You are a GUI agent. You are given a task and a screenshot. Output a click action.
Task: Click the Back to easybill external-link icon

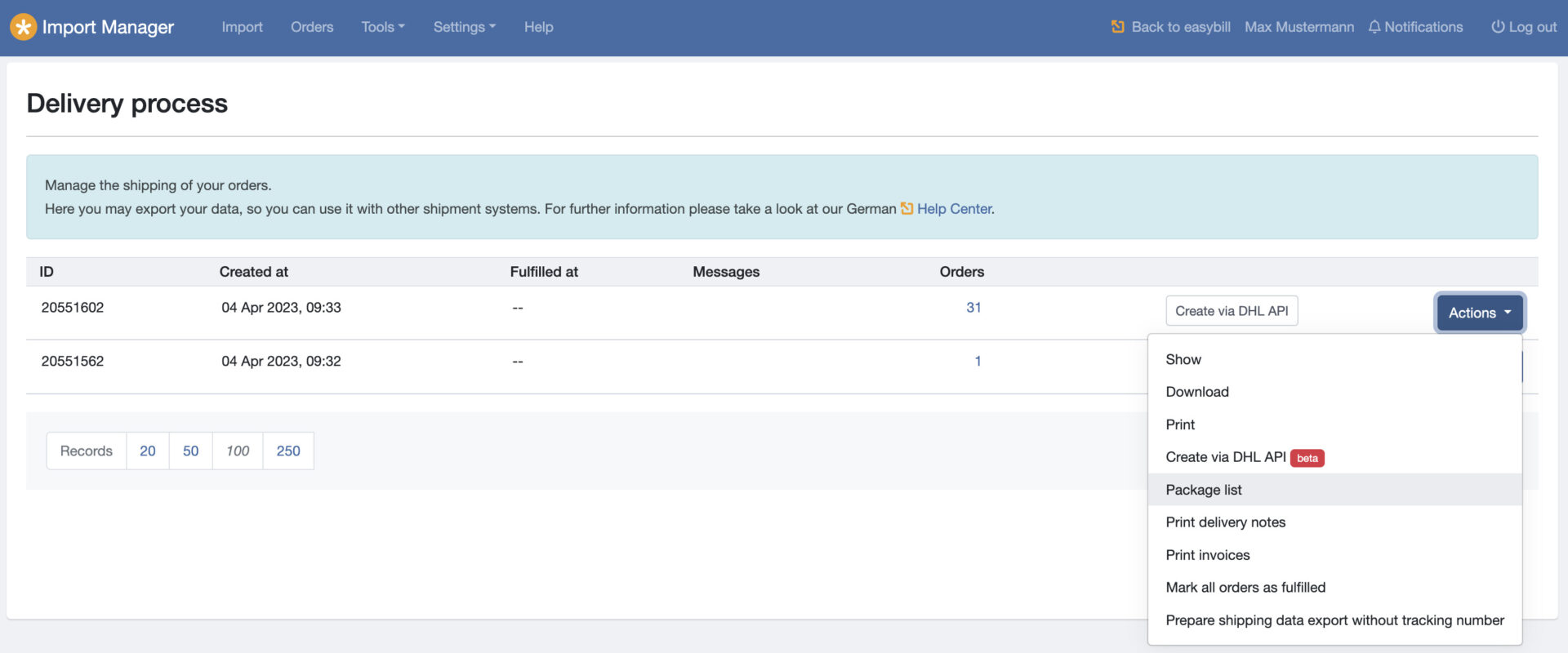(x=1117, y=27)
